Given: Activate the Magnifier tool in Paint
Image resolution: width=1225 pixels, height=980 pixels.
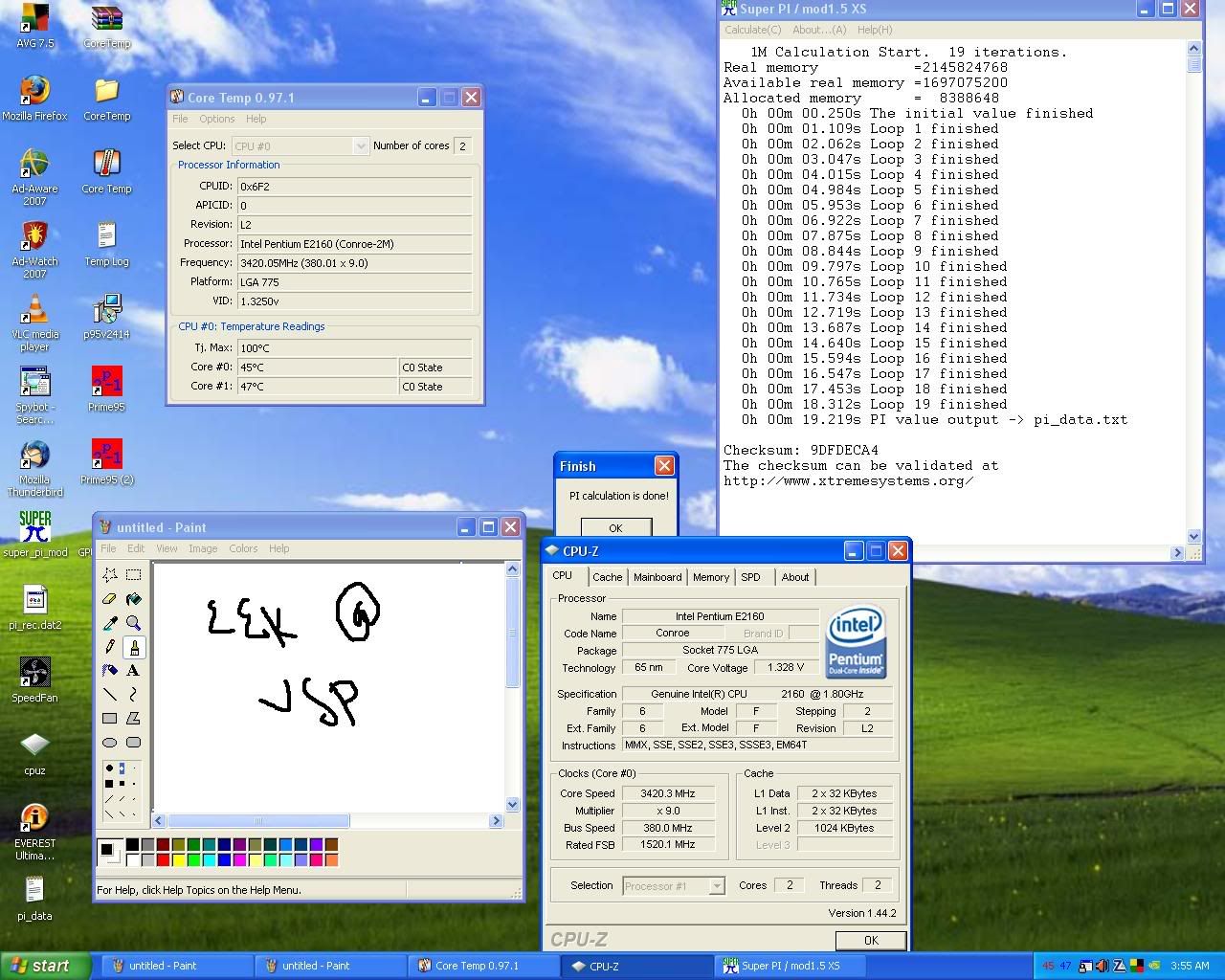Looking at the screenshot, I should pyautogui.click(x=133, y=623).
